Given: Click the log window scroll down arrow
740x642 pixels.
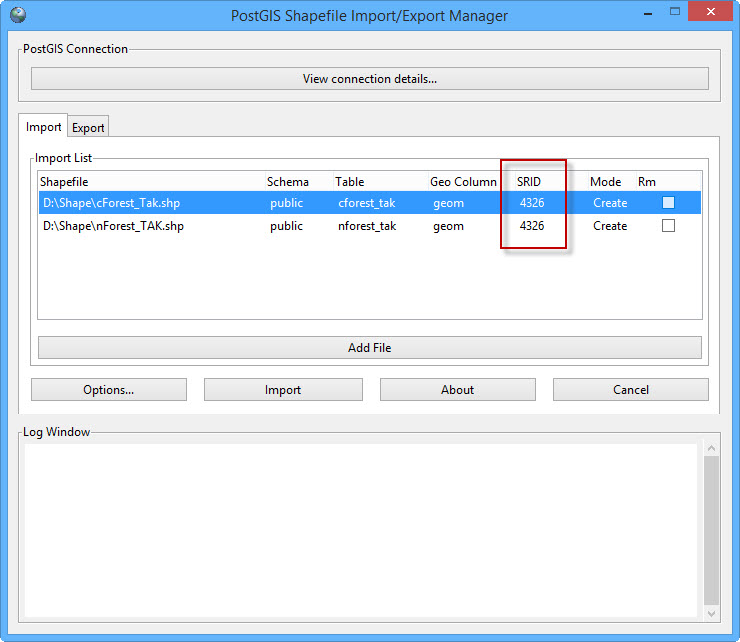Looking at the screenshot, I should pyautogui.click(x=712, y=614).
